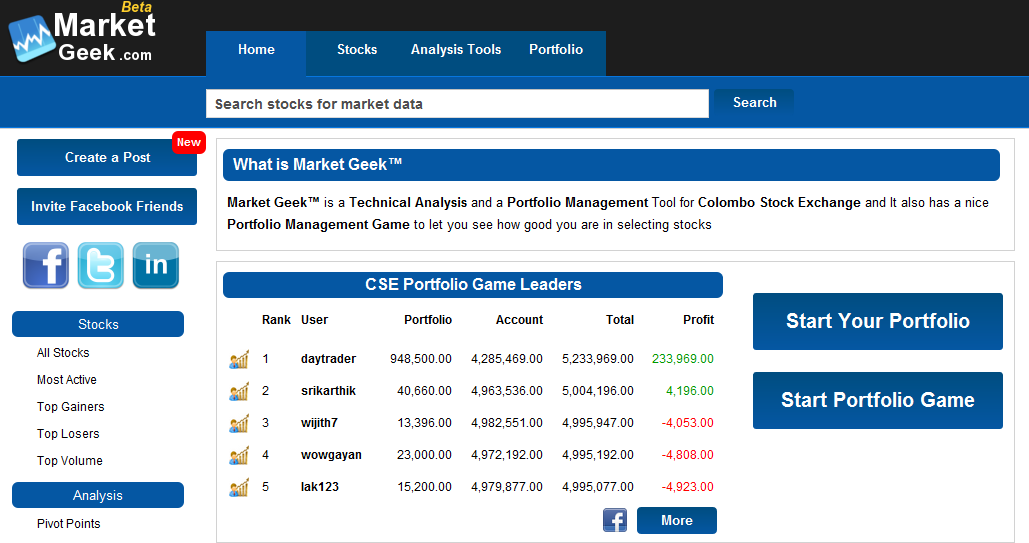Click the chart icon beside srikarthik
1029x543 pixels.
coord(239,391)
